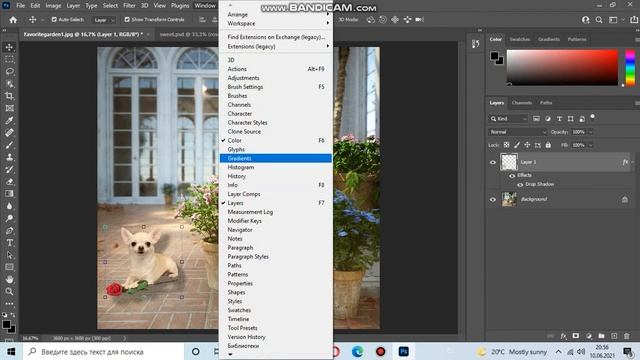The image size is (640, 360).
Task: Toggle the Show Transform Controls checkbox
Action: [x=127, y=20]
